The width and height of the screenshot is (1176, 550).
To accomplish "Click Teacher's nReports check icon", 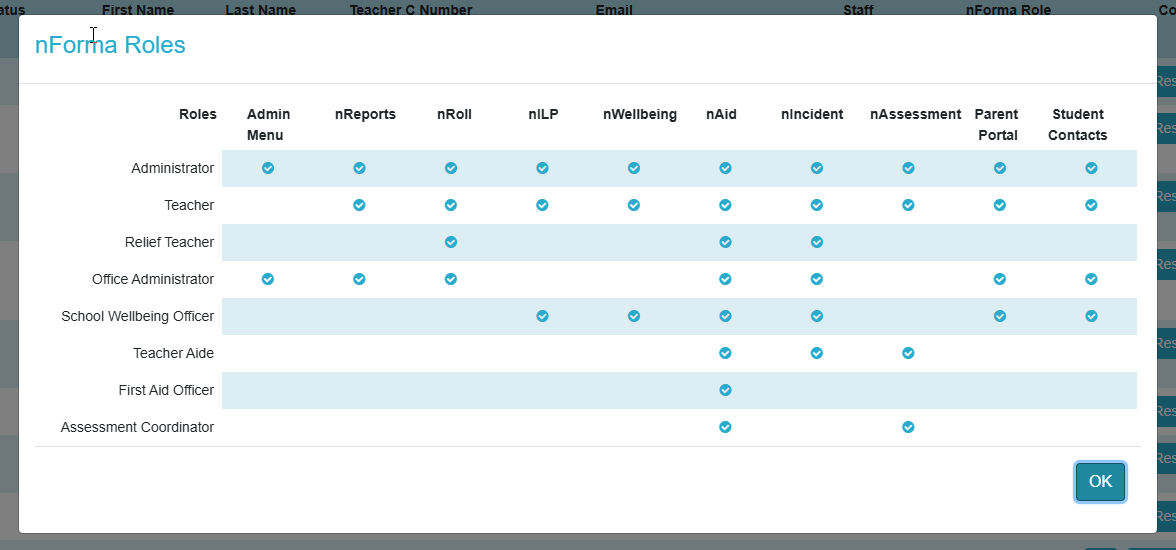I will 359,205.
